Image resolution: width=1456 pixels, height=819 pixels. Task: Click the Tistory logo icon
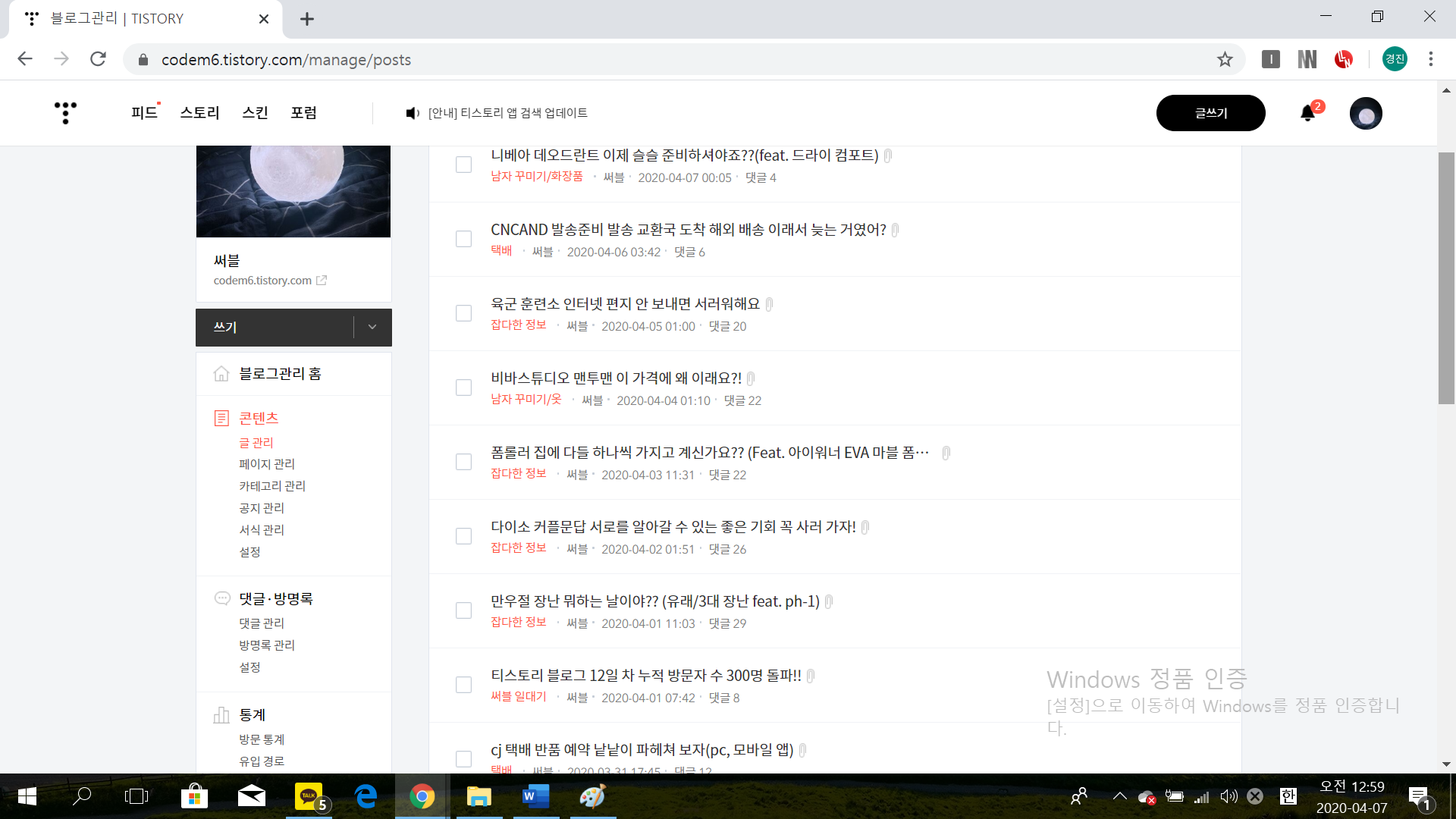[66, 112]
